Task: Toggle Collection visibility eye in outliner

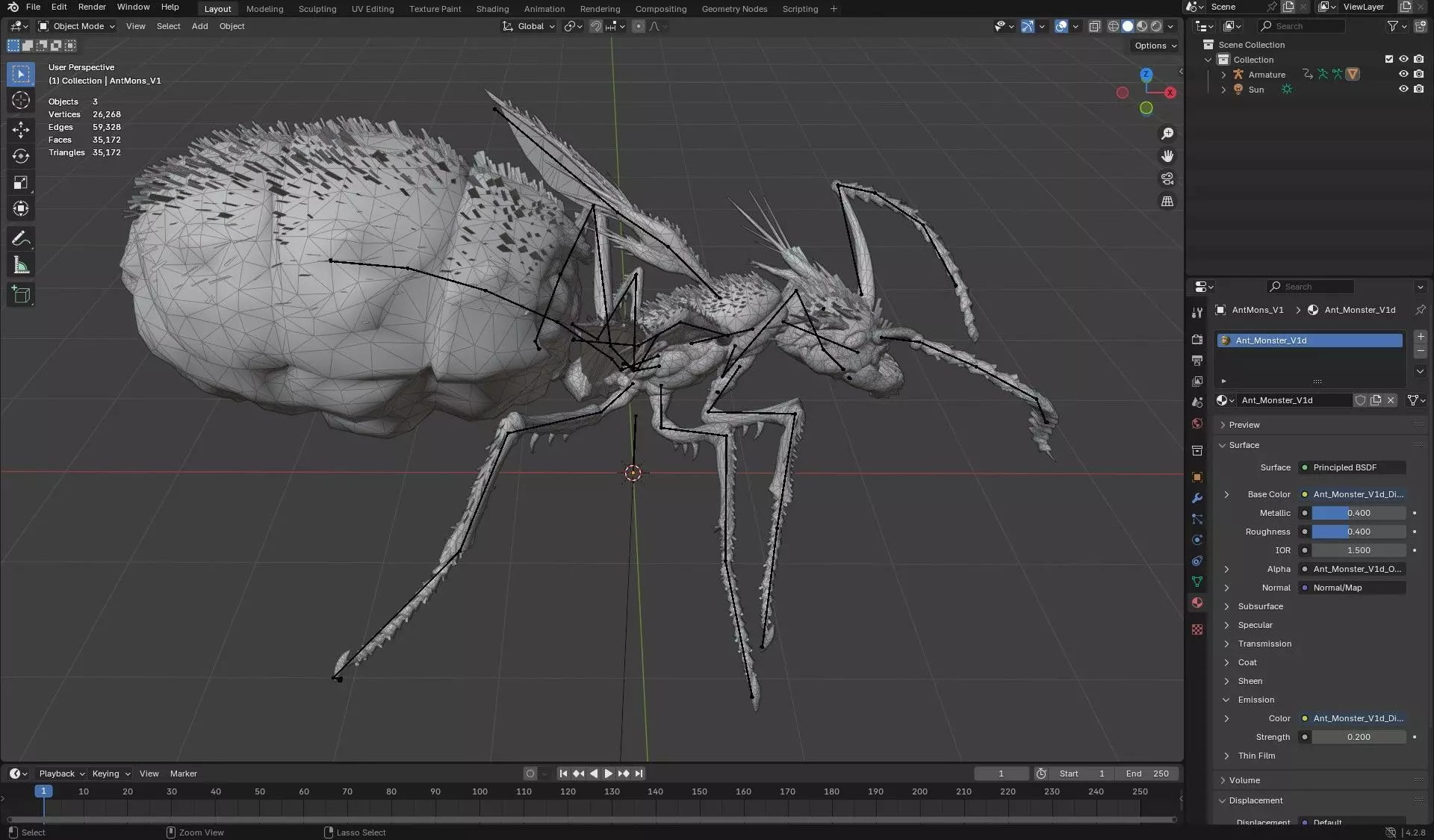Action: click(x=1403, y=59)
